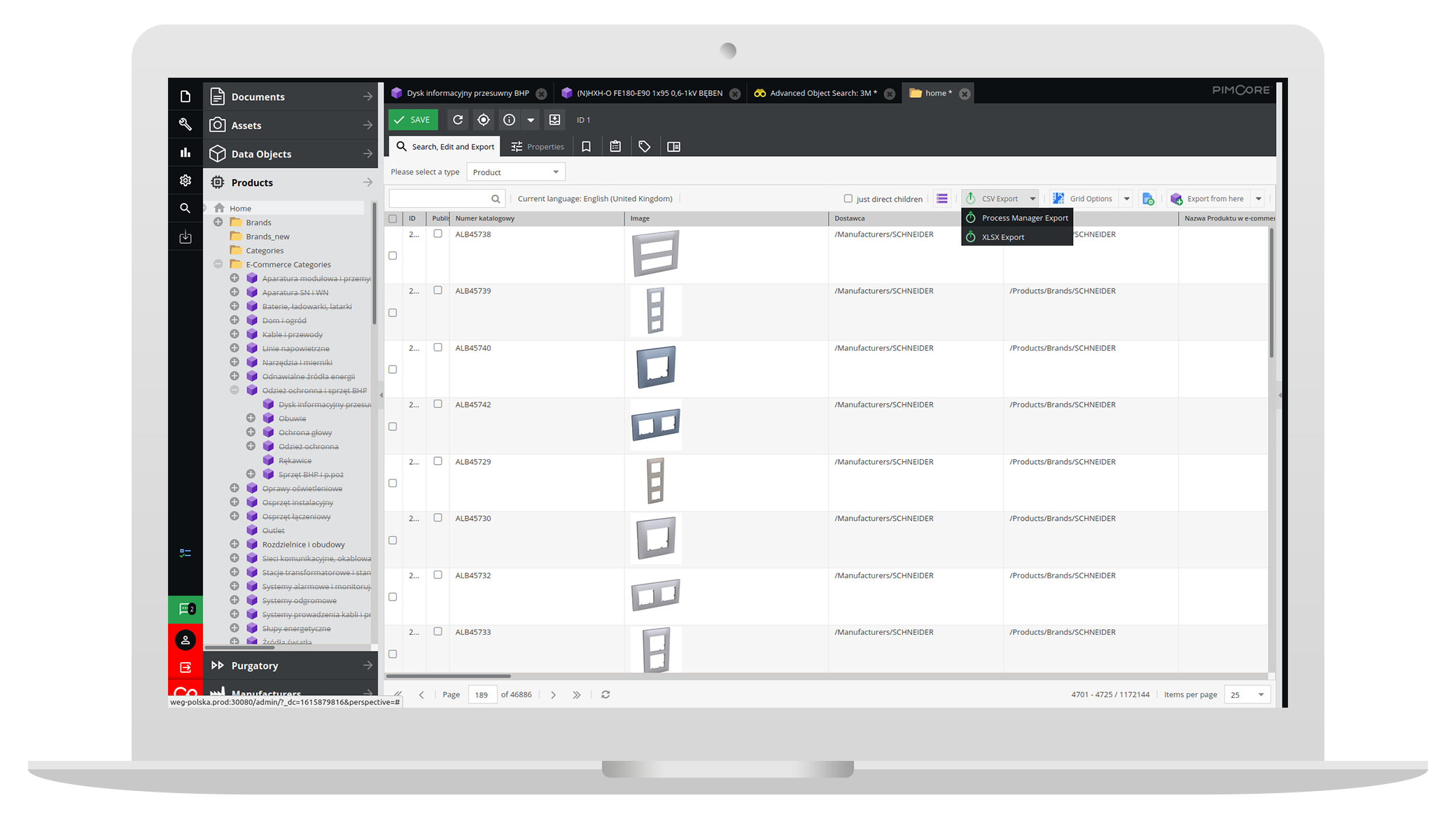Open the green notifications icon
The image size is (1456, 819).
point(185,609)
